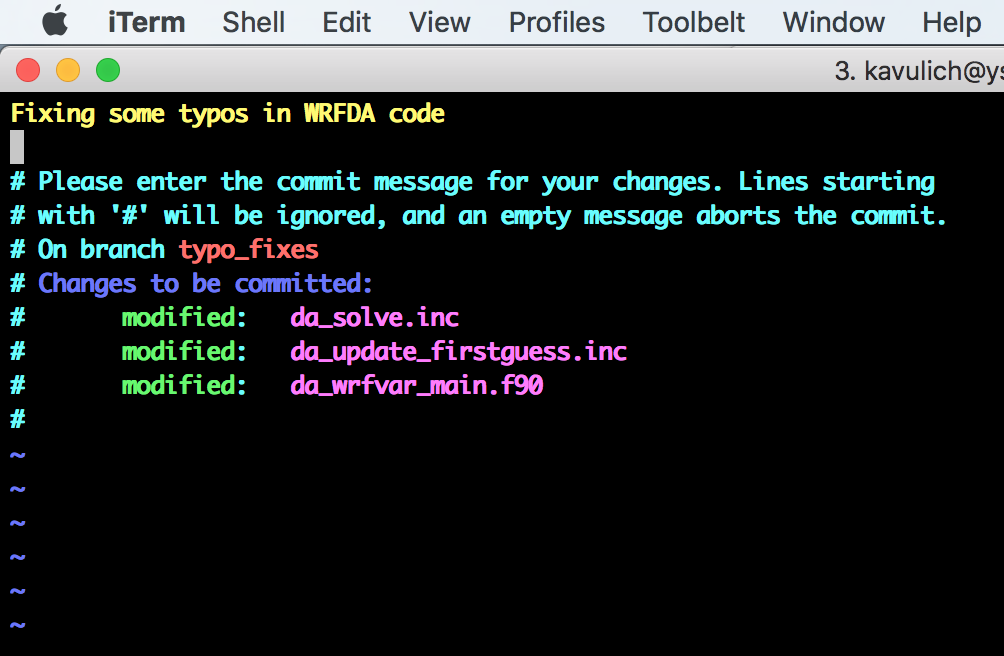Open the Profiles menu
This screenshot has height=656, width=1004.
[x=557, y=22]
